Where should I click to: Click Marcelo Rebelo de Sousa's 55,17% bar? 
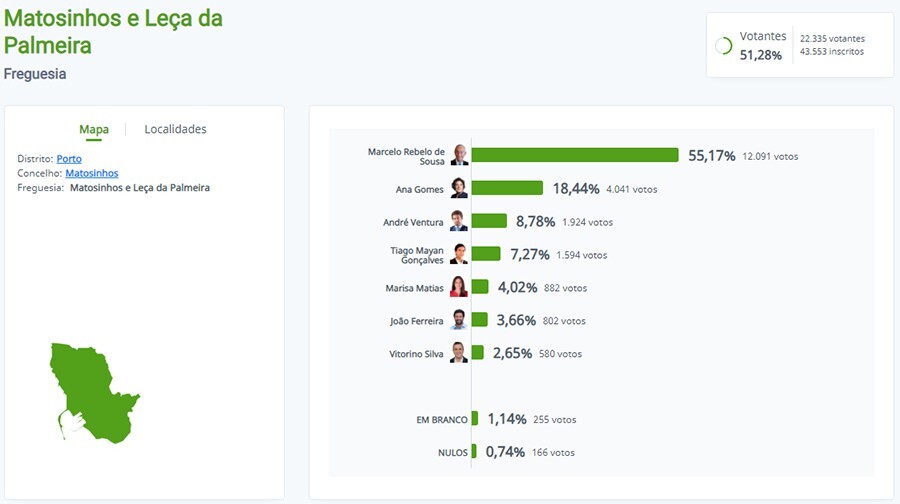575,155
